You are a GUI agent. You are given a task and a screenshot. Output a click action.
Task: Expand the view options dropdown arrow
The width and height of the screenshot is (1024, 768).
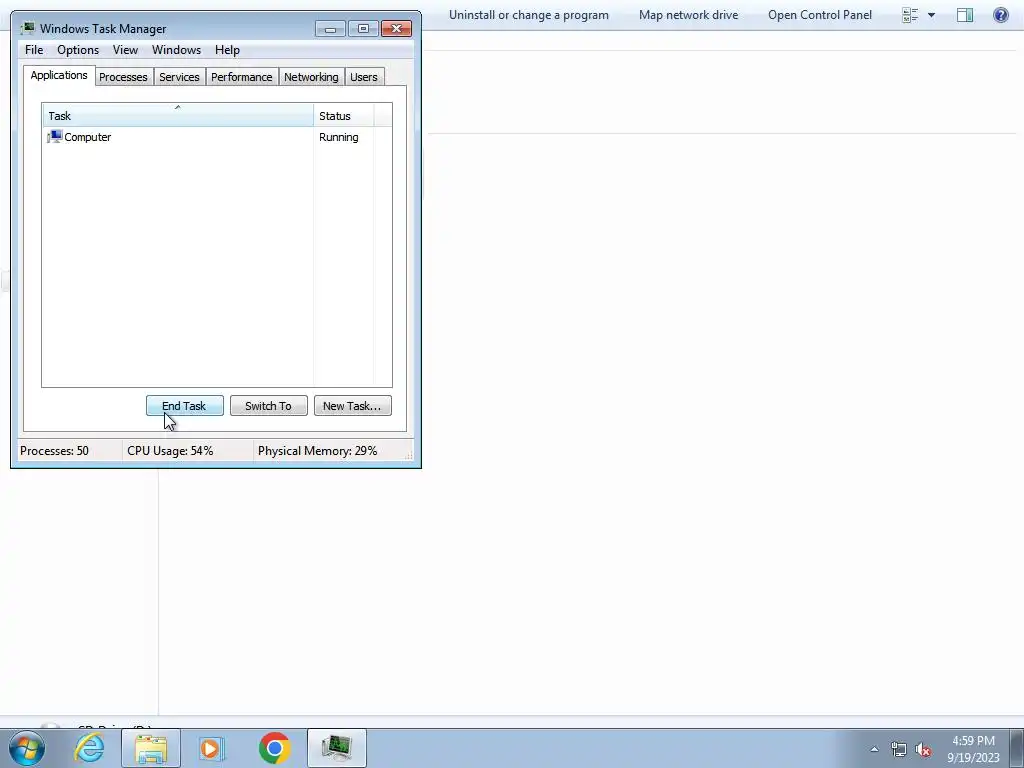tap(931, 15)
